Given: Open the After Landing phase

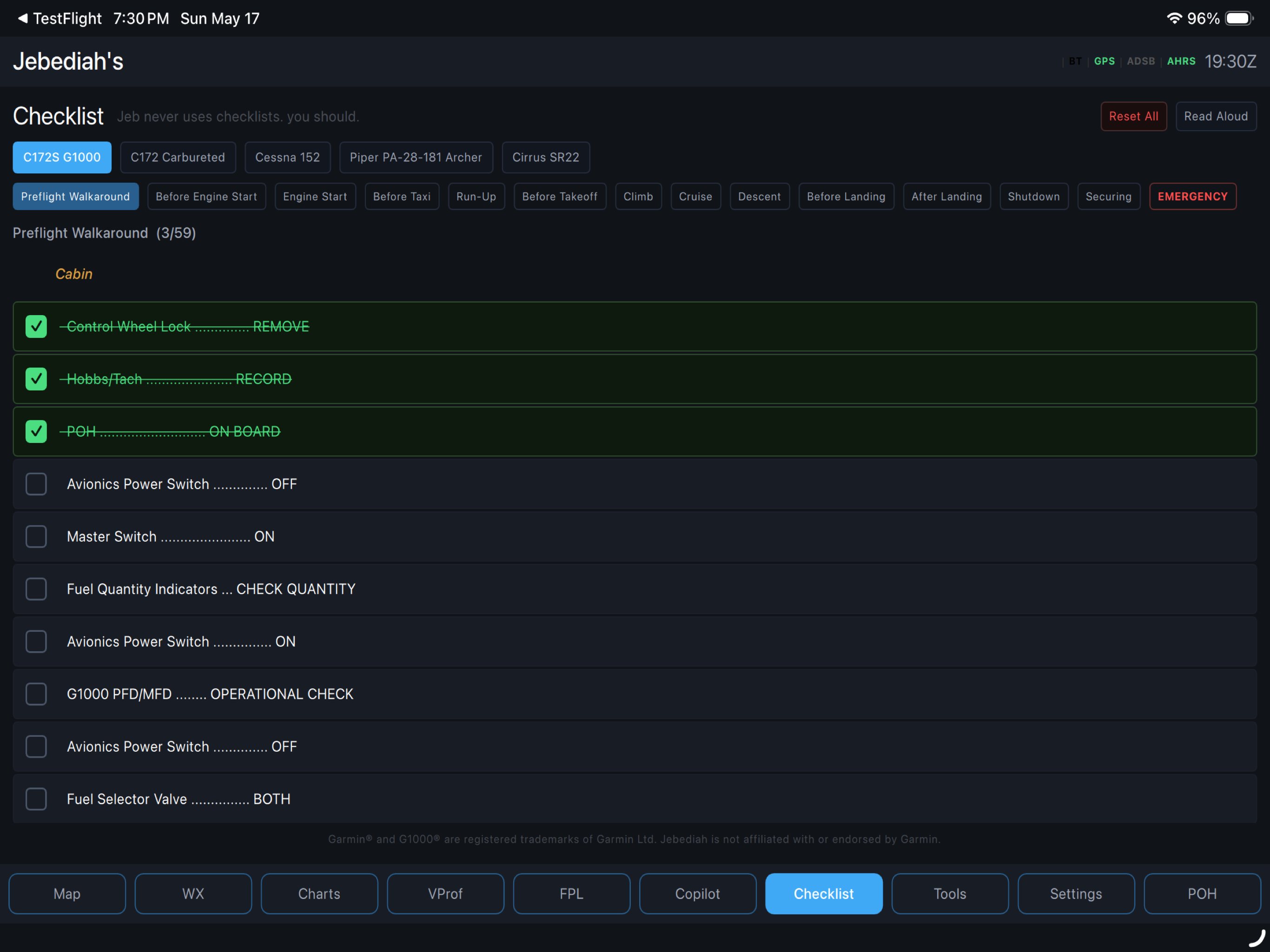Looking at the screenshot, I should 947,196.
